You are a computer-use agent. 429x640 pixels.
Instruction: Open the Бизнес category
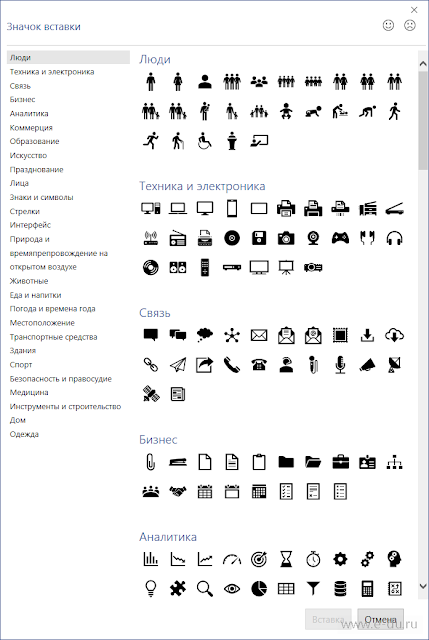22,100
